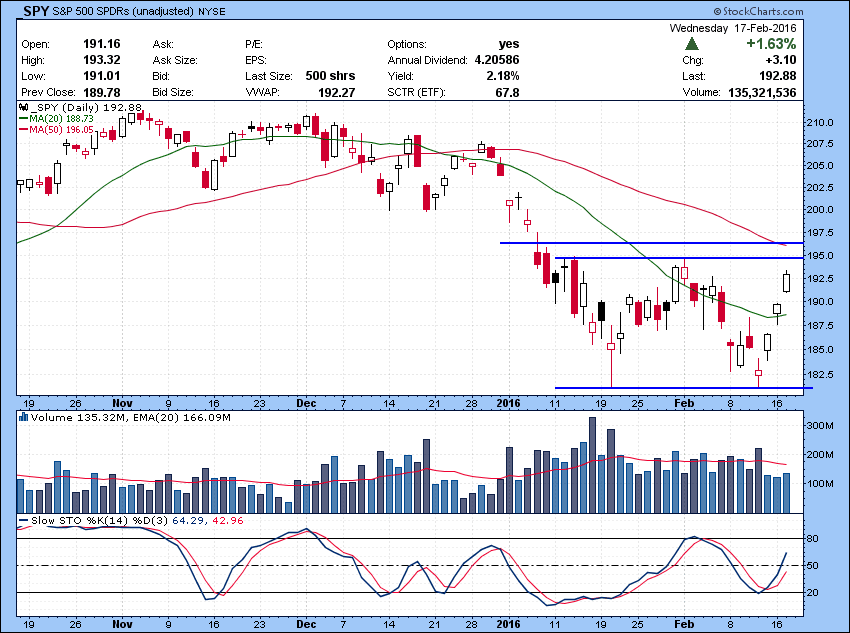The image size is (850, 633).
Task: Click the P/E label
Action: [x=254, y=44]
